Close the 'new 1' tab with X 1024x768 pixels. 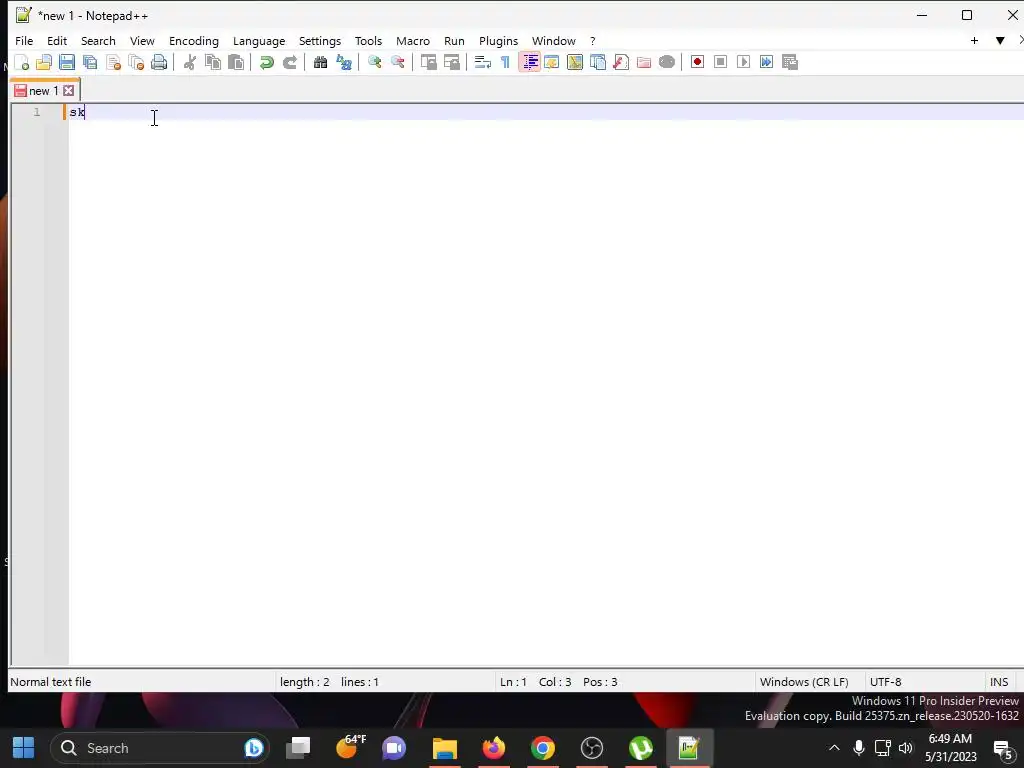click(69, 91)
